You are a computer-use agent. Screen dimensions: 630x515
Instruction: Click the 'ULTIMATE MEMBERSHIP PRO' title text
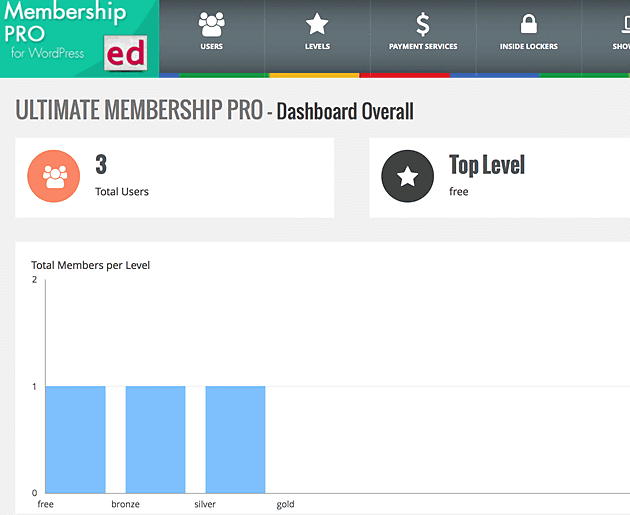[139, 110]
